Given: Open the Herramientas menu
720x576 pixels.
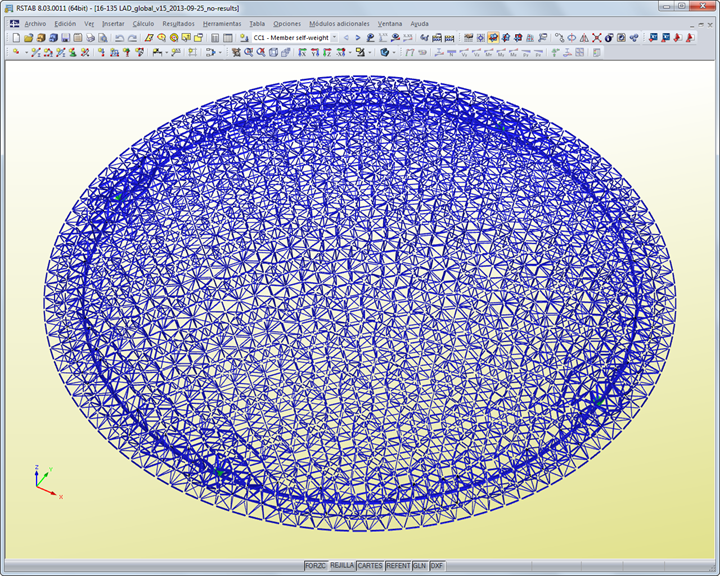Looking at the screenshot, I should click(222, 23).
